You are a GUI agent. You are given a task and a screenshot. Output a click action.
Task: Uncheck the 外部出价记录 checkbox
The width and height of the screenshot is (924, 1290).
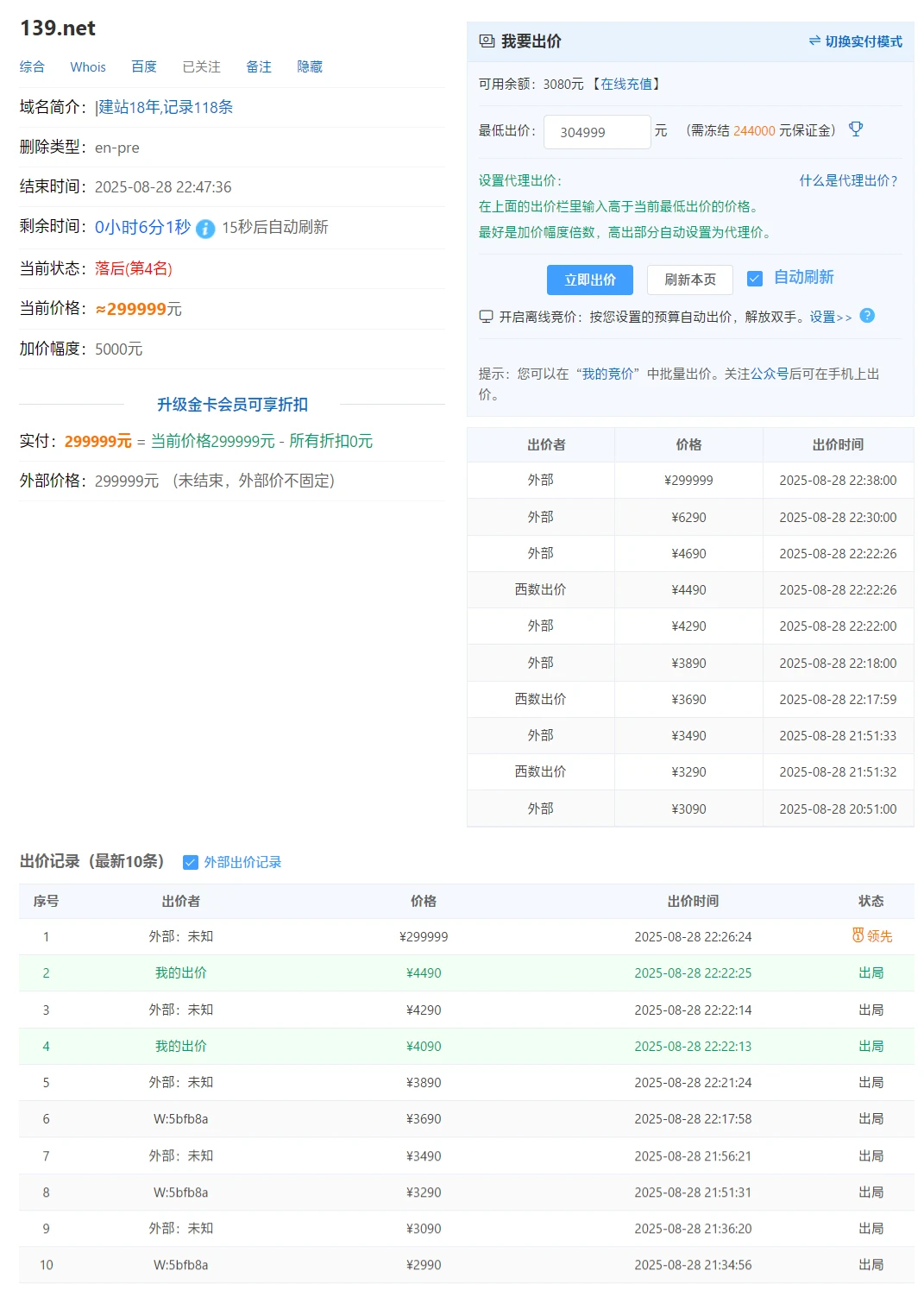pos(191,862)
